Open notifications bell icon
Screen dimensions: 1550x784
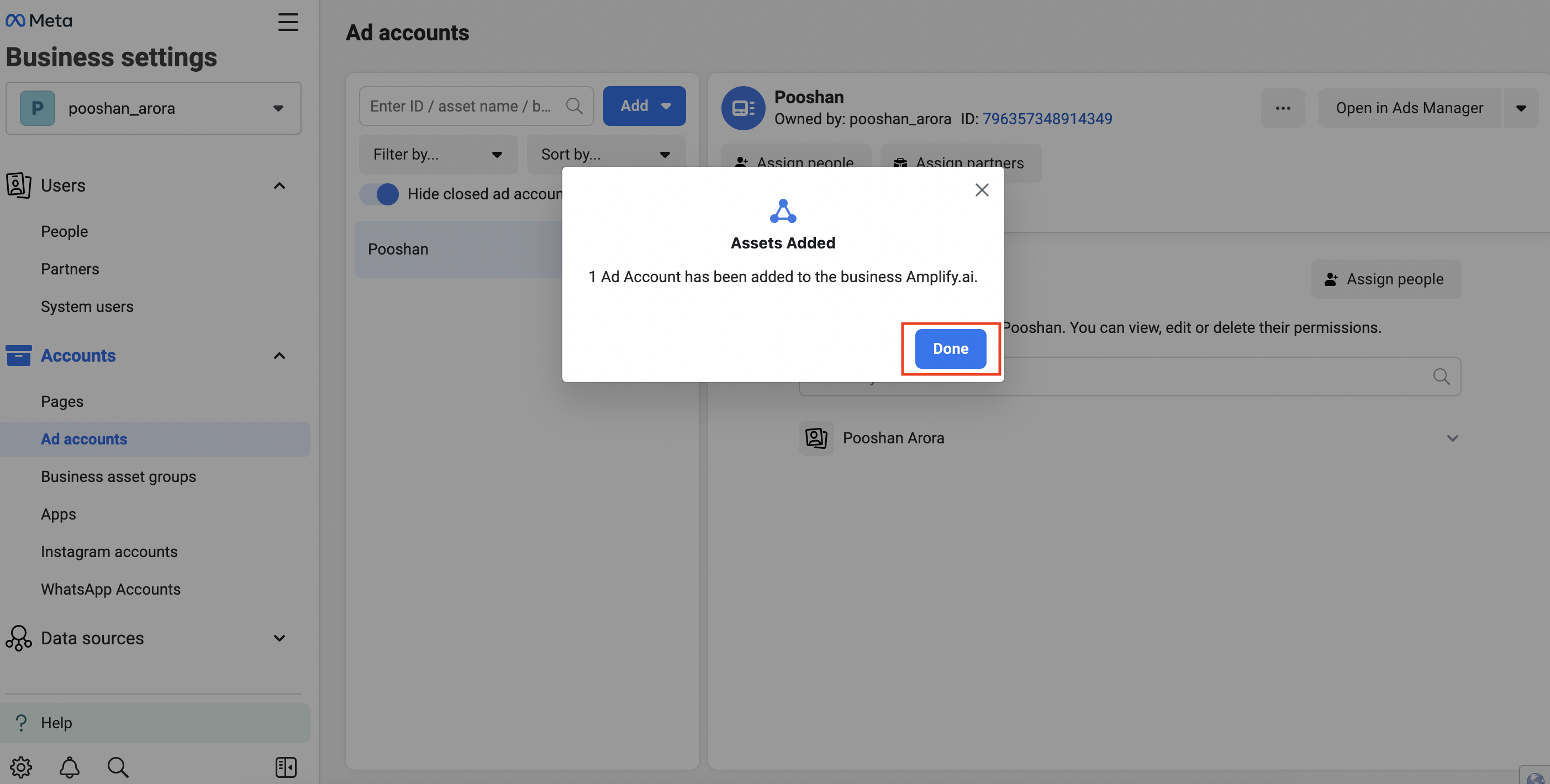[69, 767]
